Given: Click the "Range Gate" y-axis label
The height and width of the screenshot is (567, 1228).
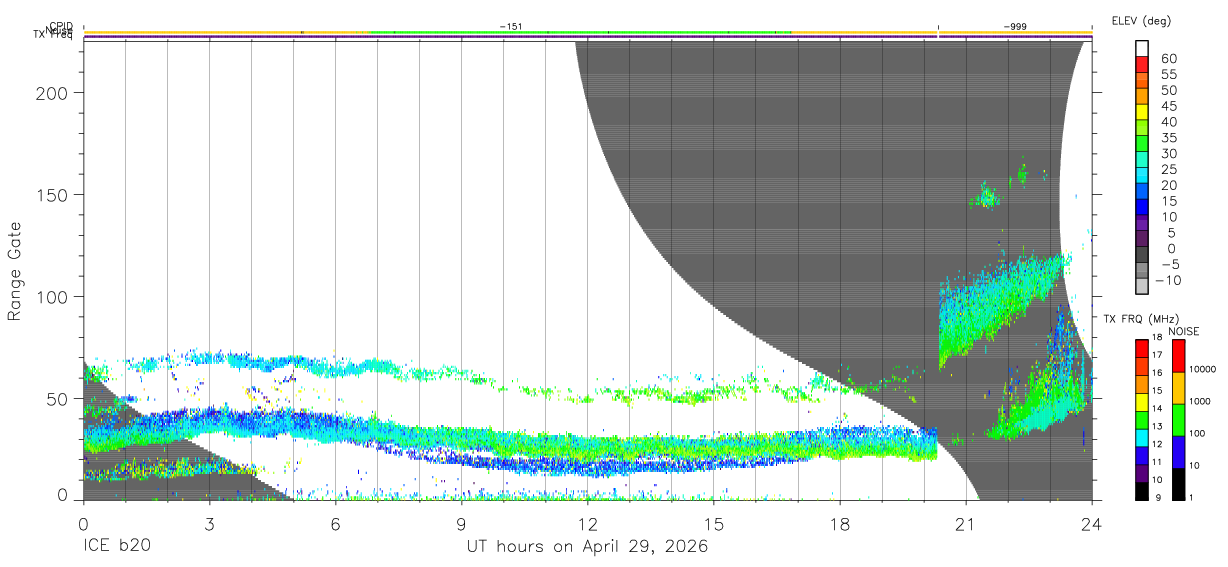Looking at the screenshot, I should (x=15, y=271).
